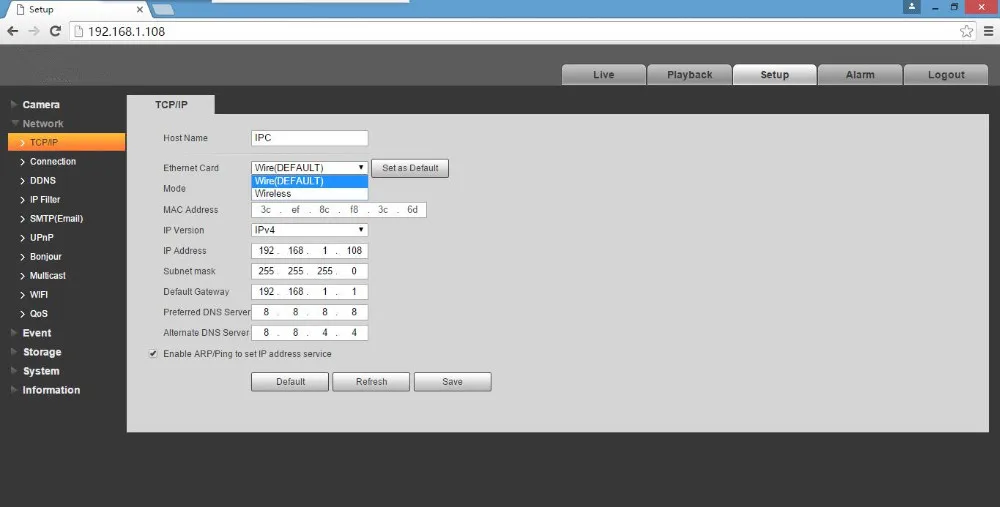The height and width of the screenshot is (507, 1000).
Task: Open SMTP(Email) settings
Action: pyautogui.click(x=56, y=218)
